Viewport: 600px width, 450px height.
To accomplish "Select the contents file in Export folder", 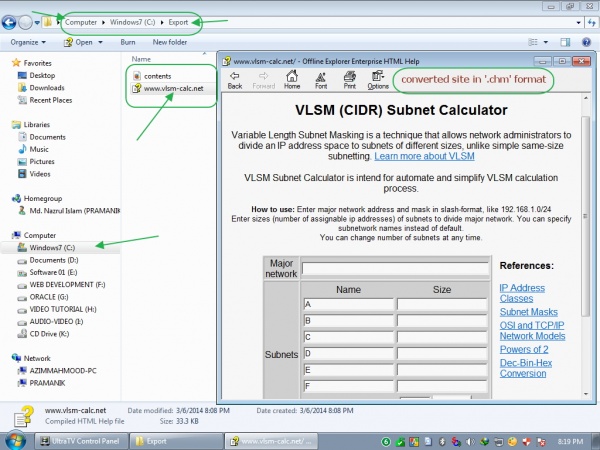I will click(158, 76).
